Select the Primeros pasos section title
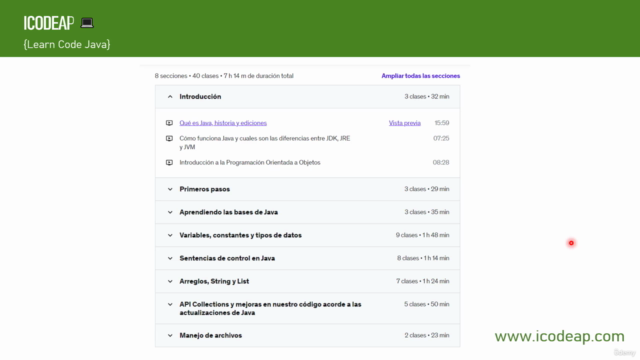The height and width of the screenshot is (360, 640). tap(204, 189)
